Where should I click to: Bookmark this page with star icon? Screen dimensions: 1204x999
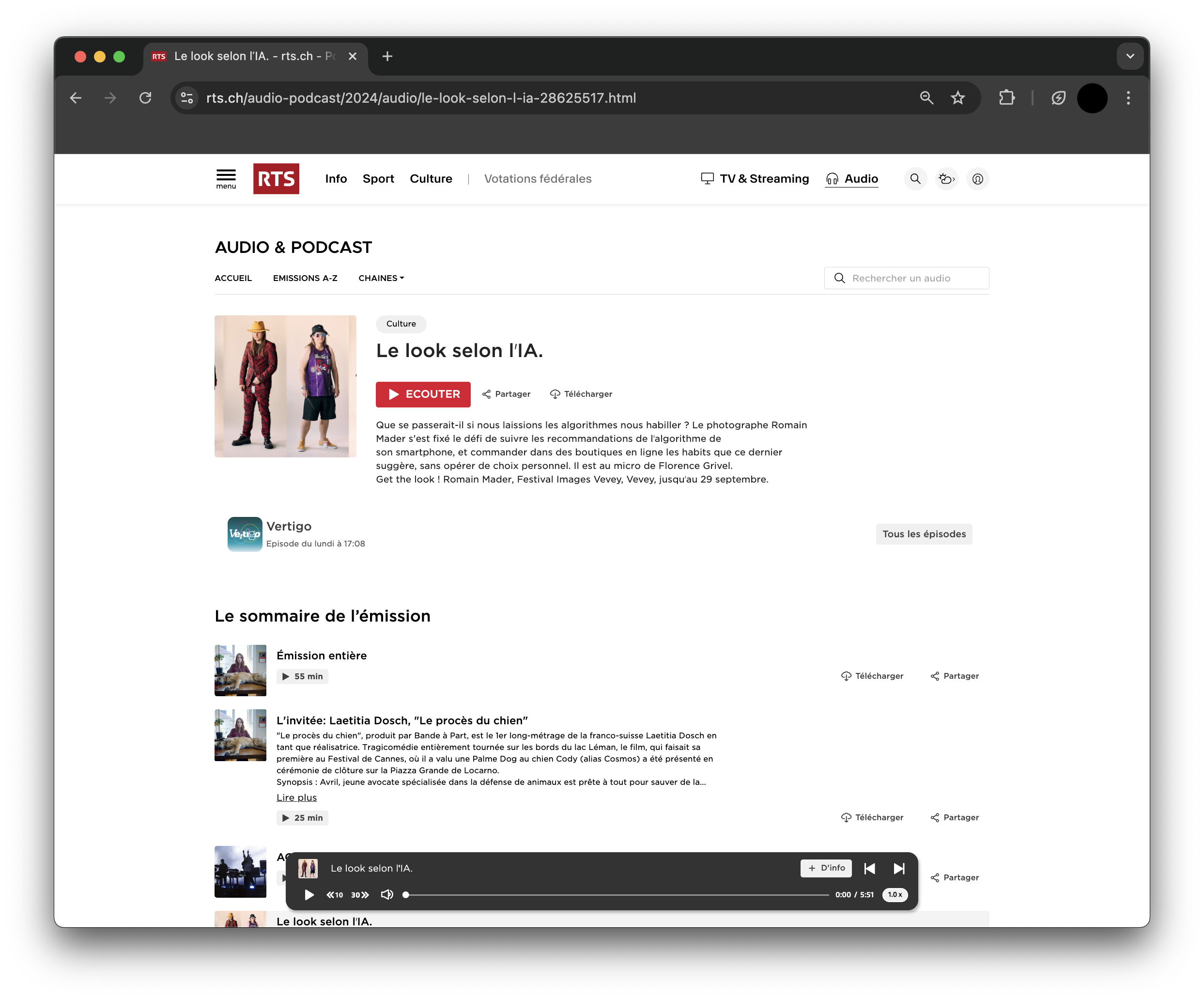[x=957, y=98]
